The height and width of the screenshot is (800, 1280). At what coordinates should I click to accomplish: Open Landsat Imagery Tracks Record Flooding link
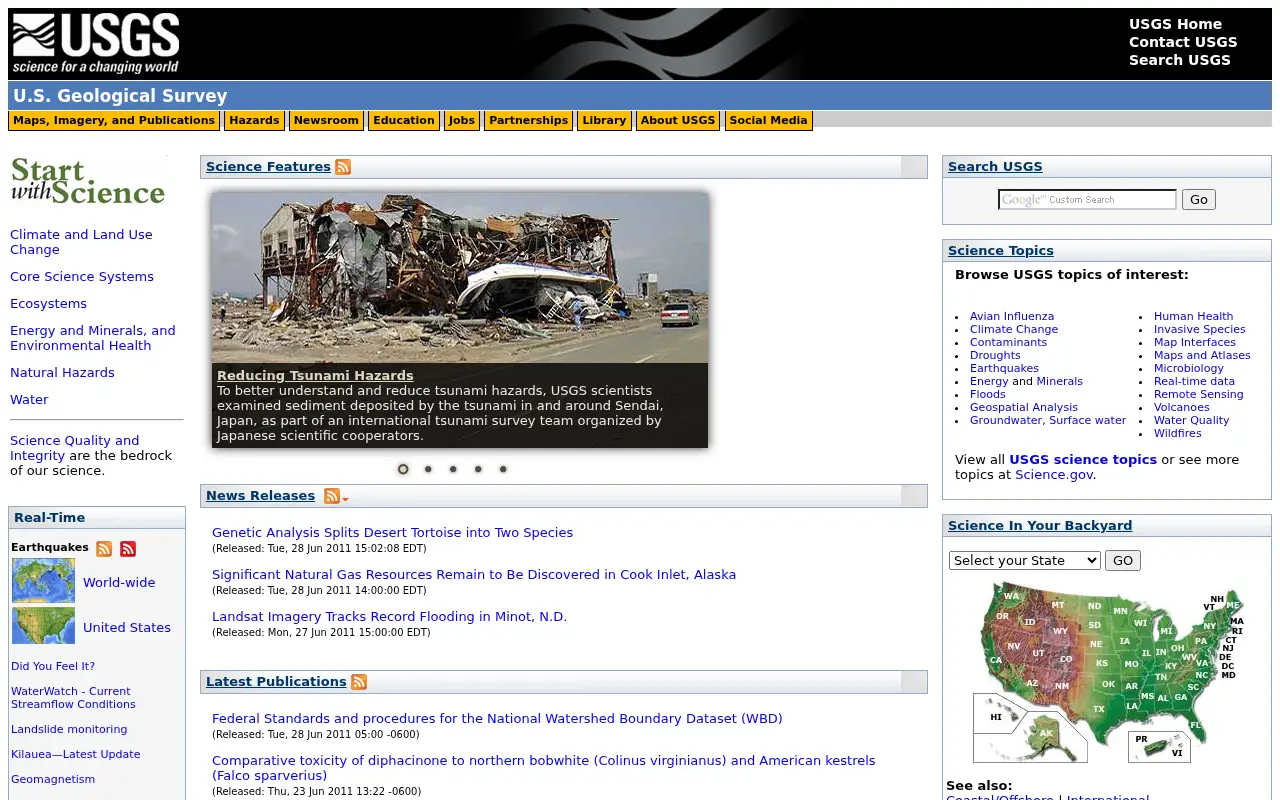(389, 617)
